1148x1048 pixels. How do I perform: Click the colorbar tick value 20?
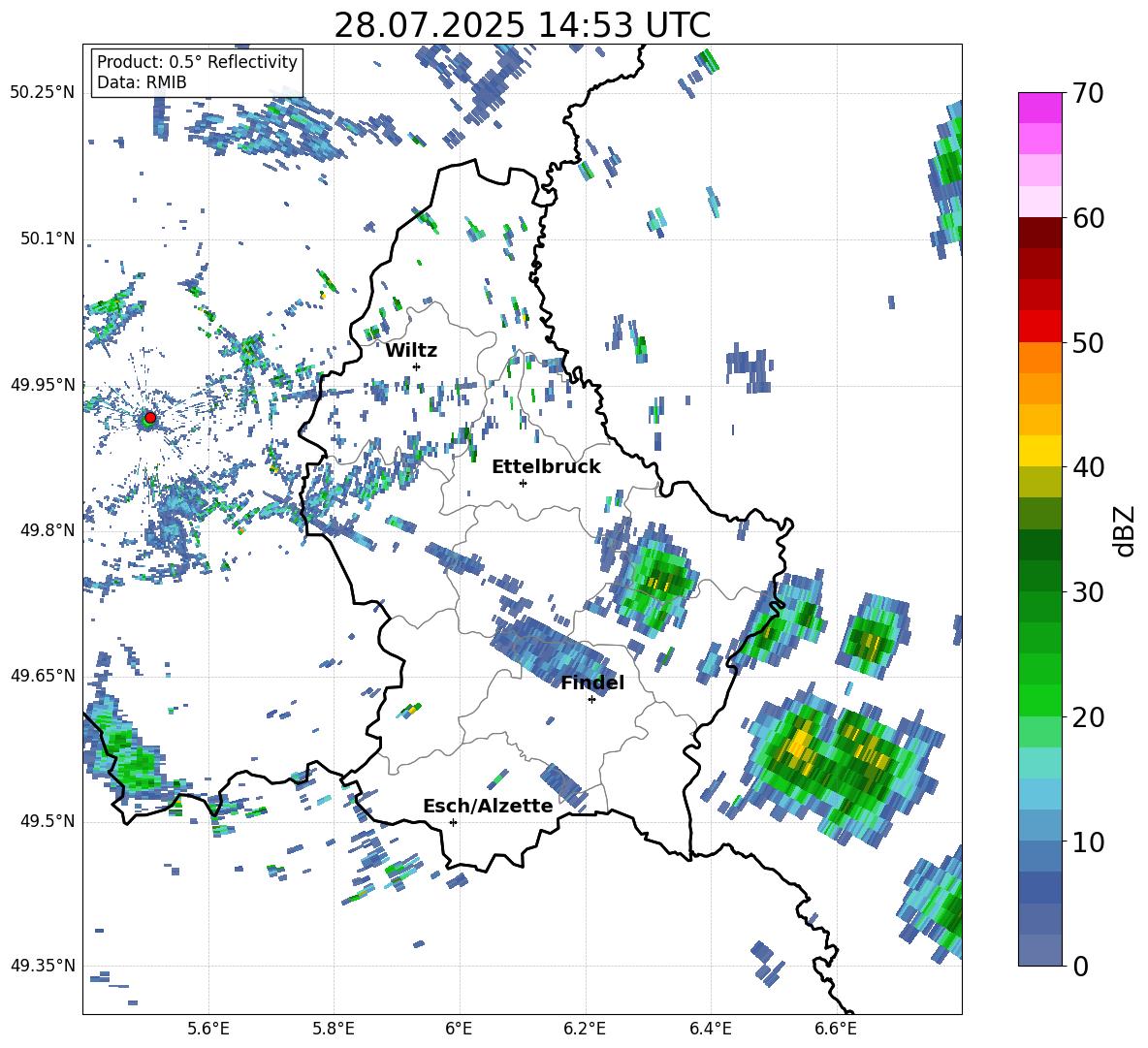[1088, 716]
